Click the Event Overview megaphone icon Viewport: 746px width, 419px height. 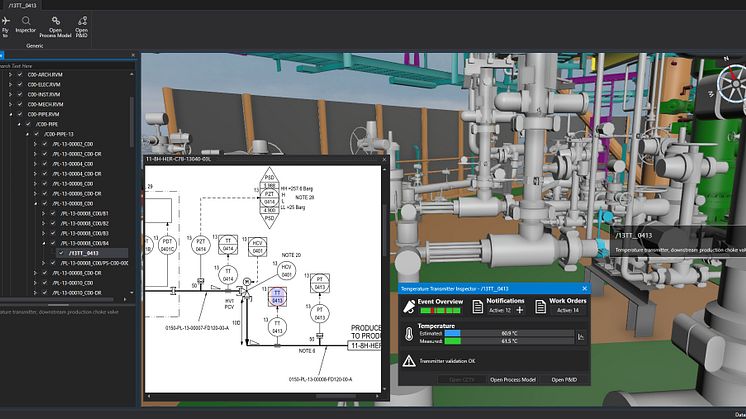coord(409,307)
